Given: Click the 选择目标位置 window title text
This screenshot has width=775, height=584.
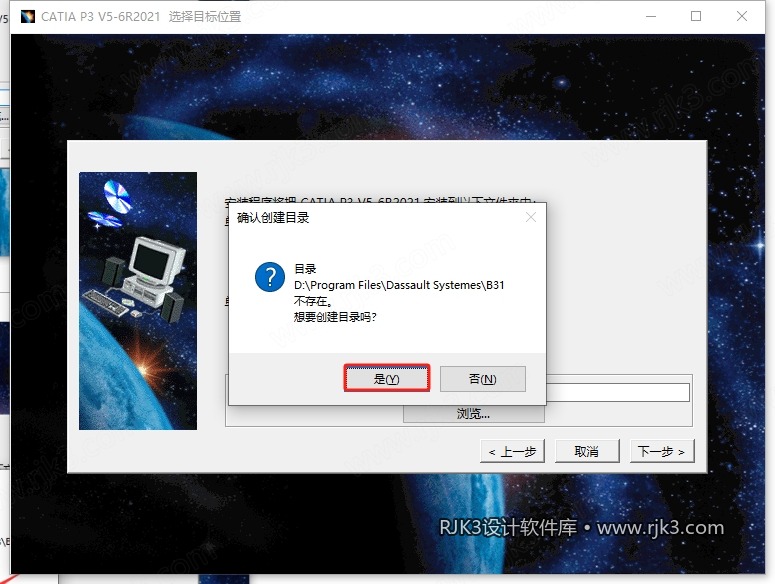Looking at the screenshot, I should coord(205,17).
